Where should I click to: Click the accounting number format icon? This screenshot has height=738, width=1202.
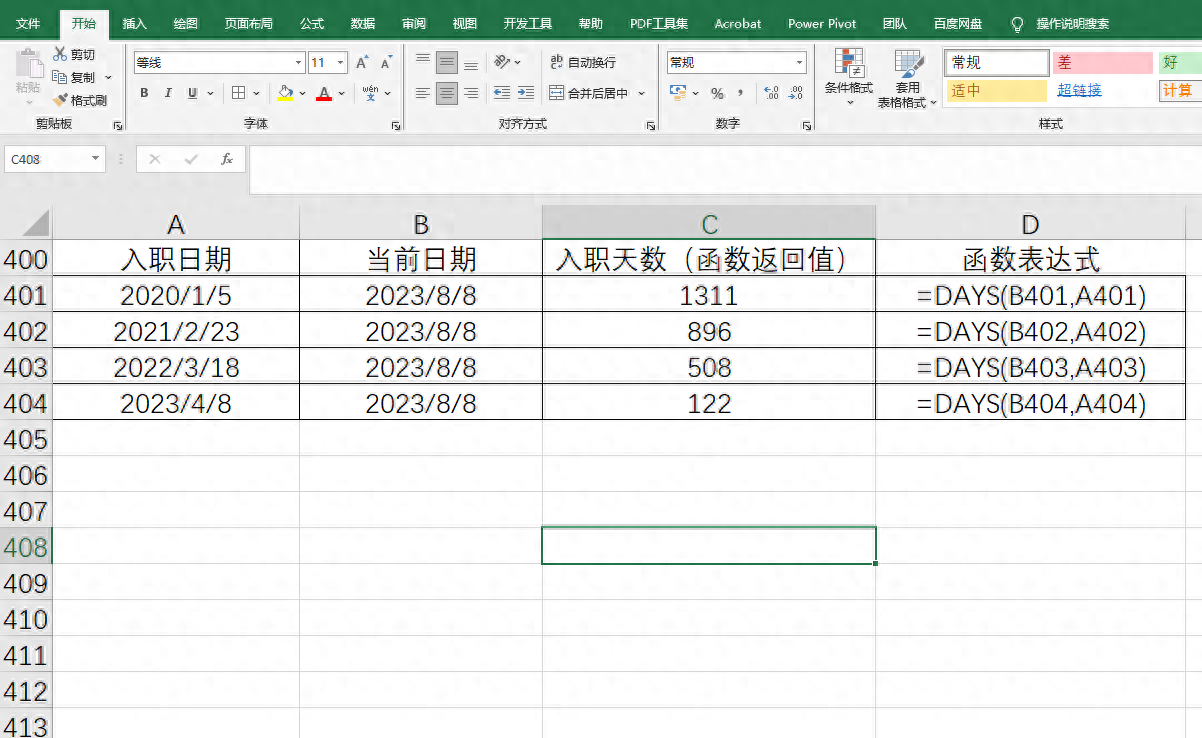point(678,93)
